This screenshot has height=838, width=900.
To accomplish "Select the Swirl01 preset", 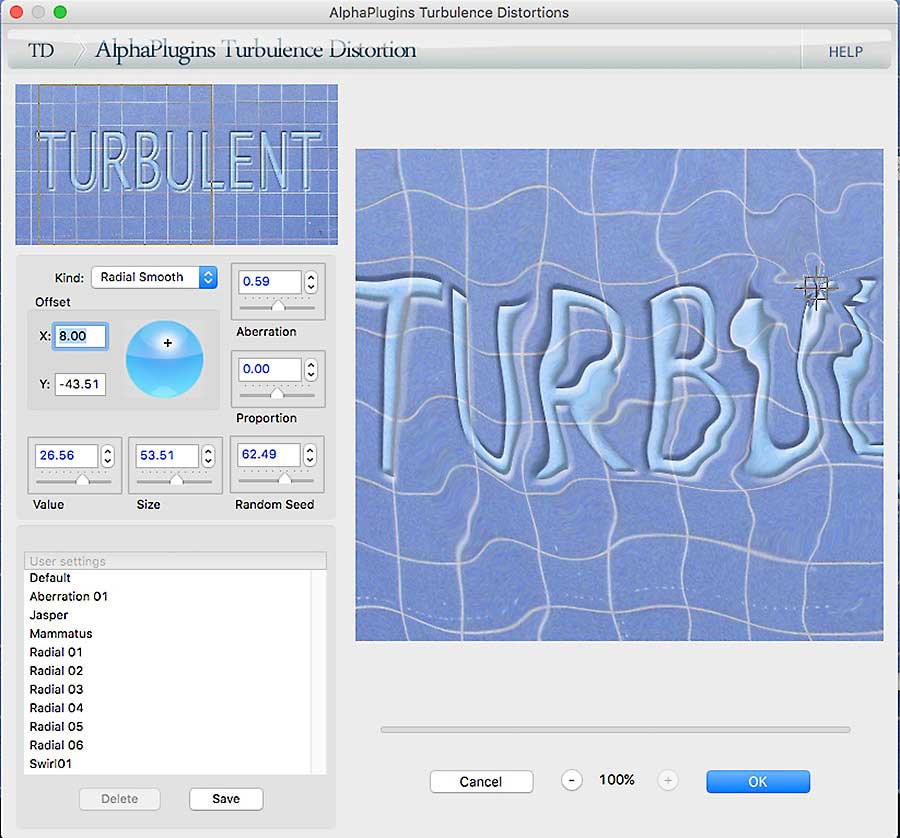I will click(51, 764).
